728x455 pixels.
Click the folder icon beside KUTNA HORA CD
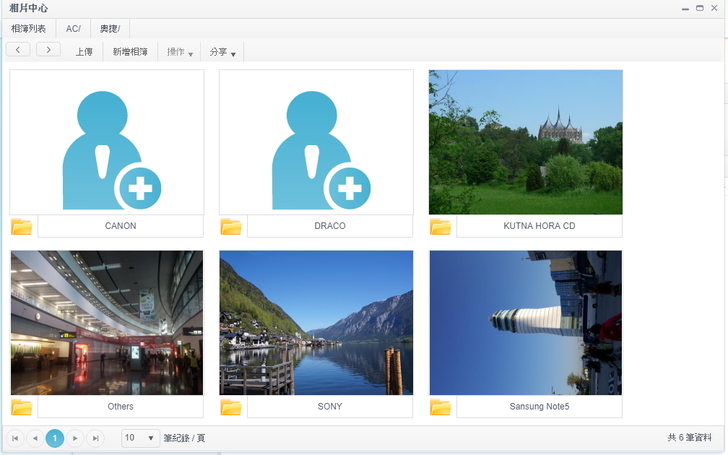pos(440,226)
